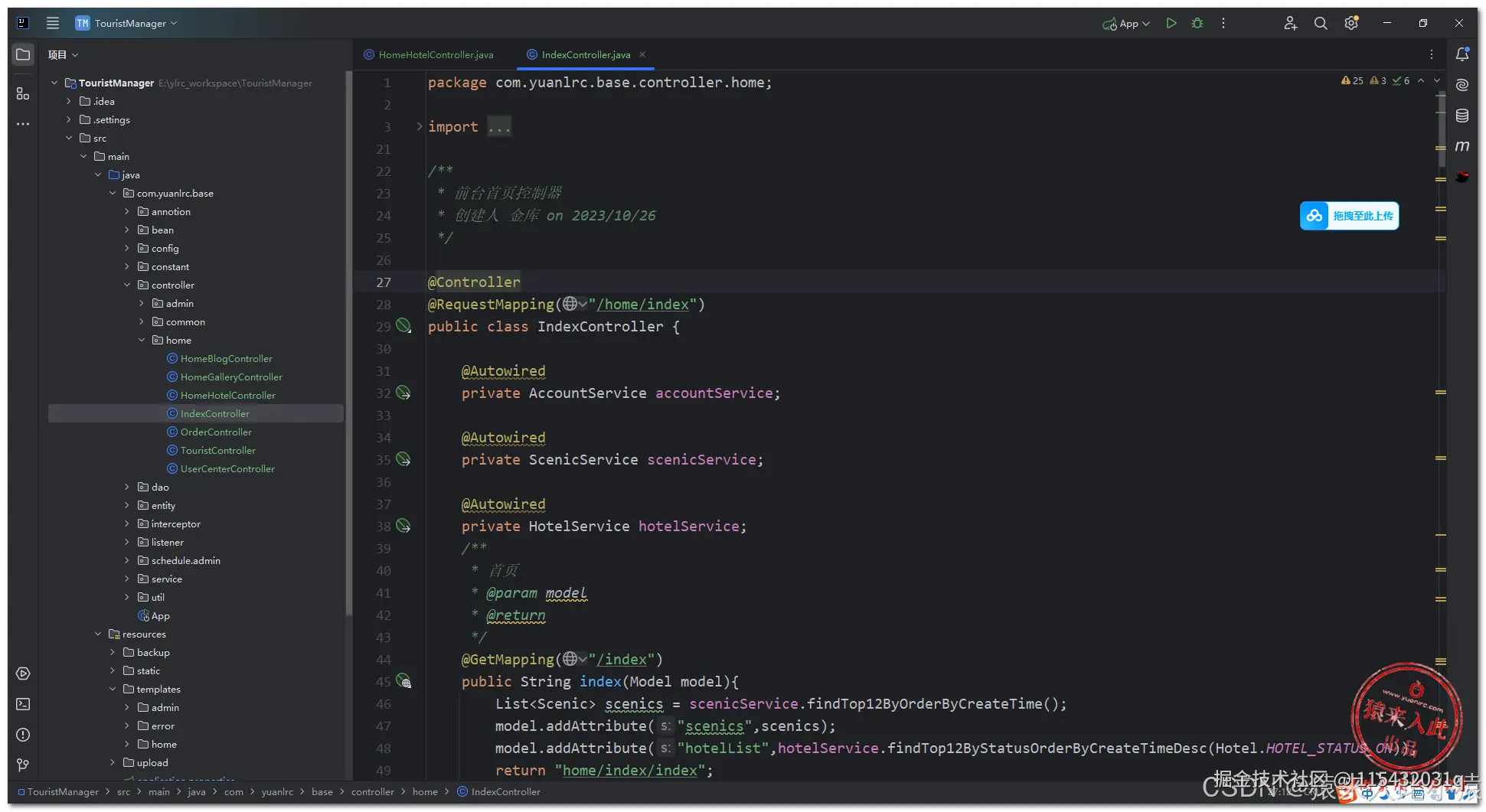This screenshot has height=812, width=1486.
Task: Go to next highlighted error arrow
Action: pos(1437,80)
